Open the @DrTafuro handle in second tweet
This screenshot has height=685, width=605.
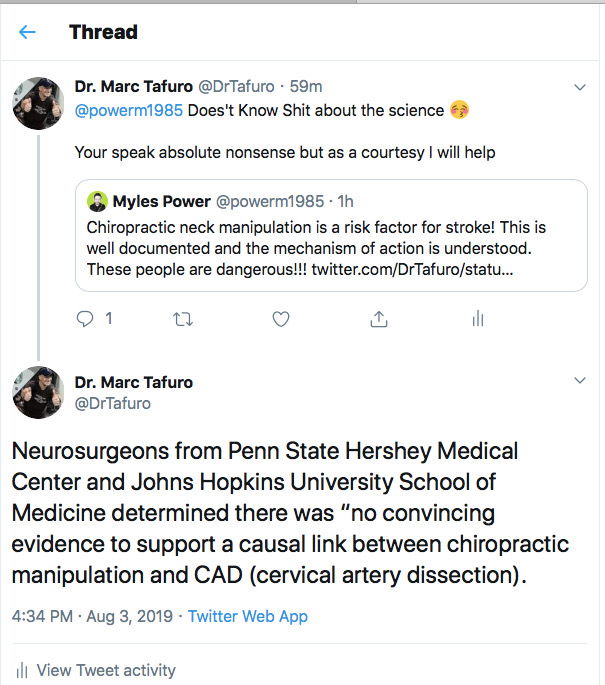[113, 403]
